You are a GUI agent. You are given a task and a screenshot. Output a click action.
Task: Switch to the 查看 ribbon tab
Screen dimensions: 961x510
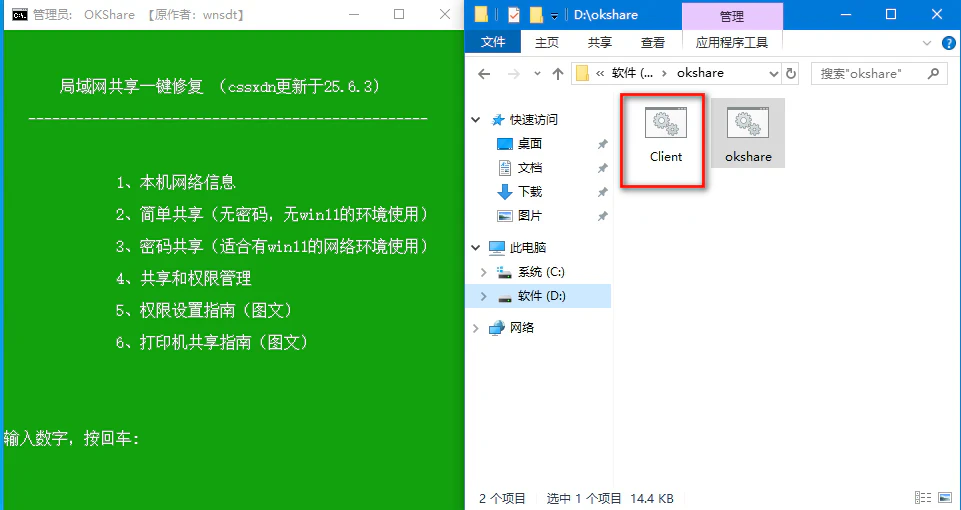point(652,42)
